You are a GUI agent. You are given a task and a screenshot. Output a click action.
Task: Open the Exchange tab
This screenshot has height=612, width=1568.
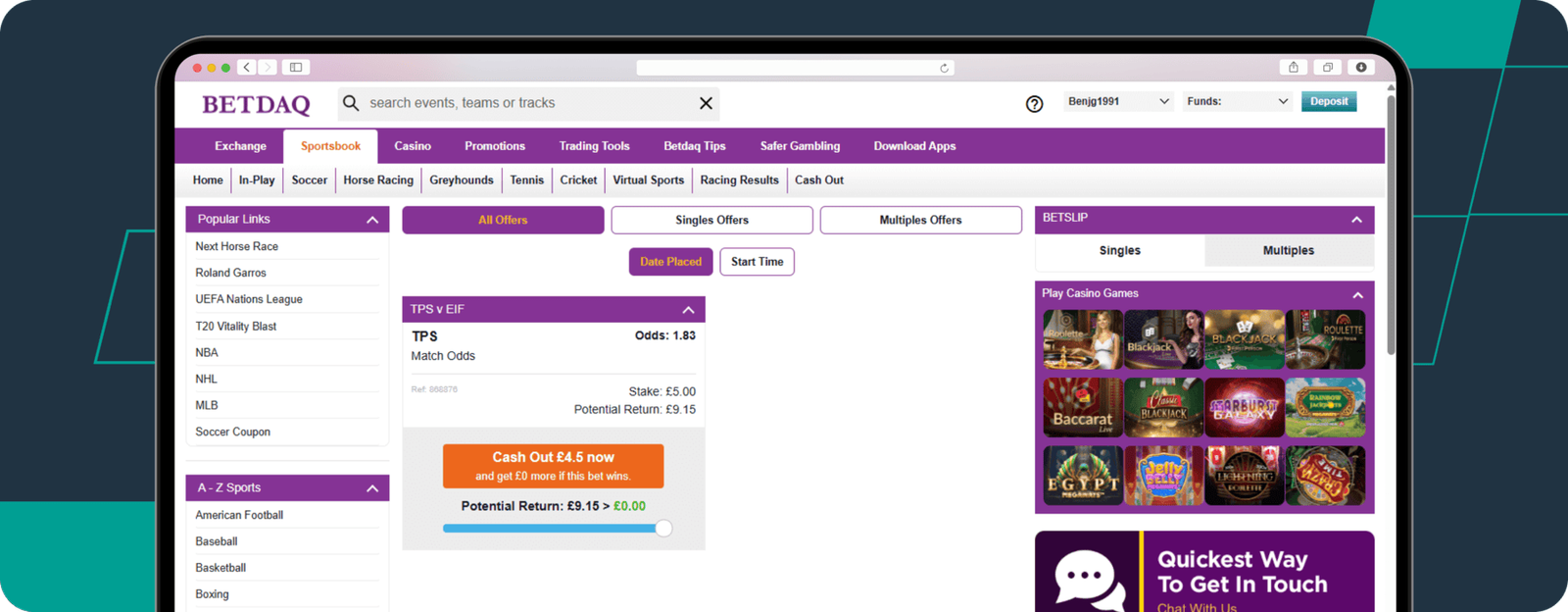pyautogui.click(x=240, y=146)
